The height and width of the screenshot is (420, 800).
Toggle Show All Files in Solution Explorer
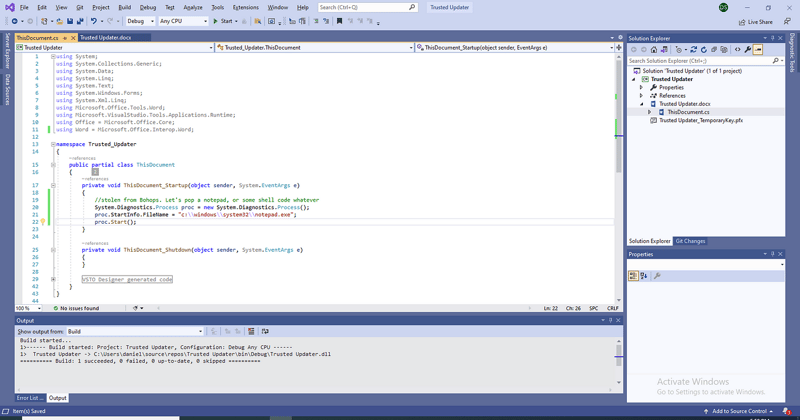tap(723, 50)
